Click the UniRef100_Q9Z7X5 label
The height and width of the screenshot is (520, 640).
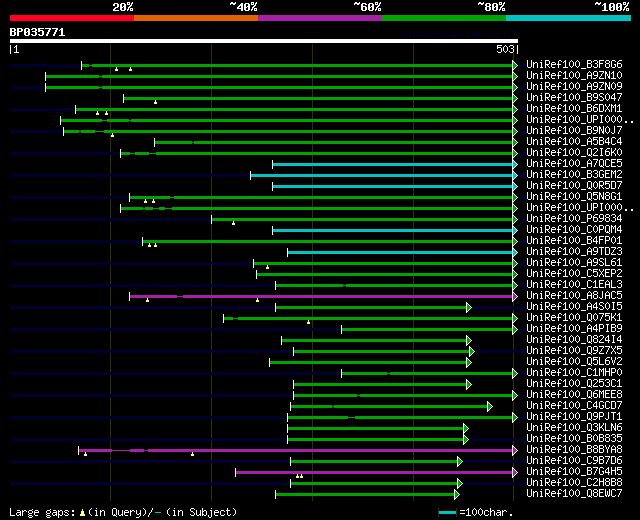tap(574, 351)
